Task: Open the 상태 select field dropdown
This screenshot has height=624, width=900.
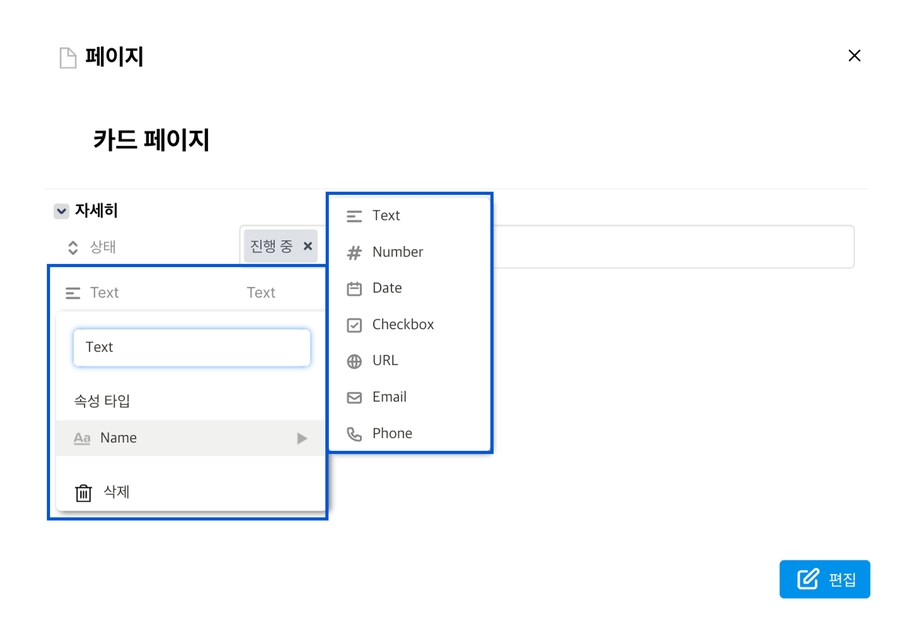Action: click(x=670, y=247)
